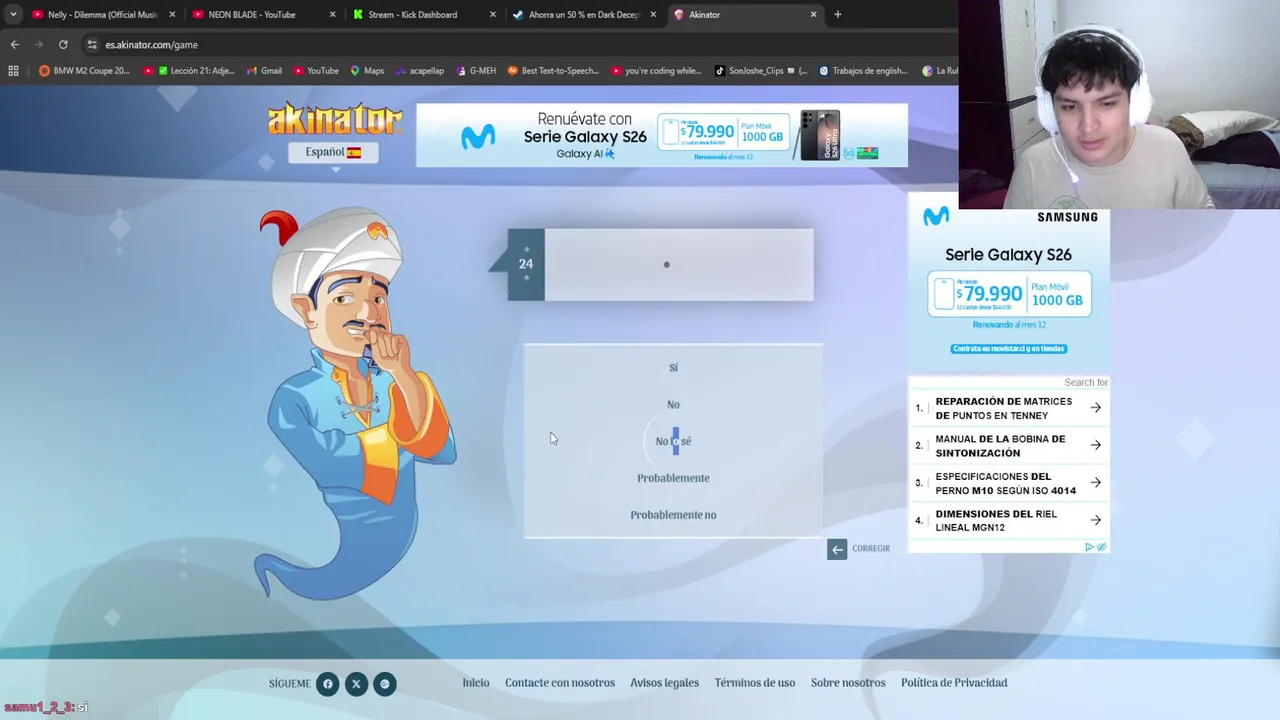
Task: Answer Probablemente no
Action: point(673,515)
